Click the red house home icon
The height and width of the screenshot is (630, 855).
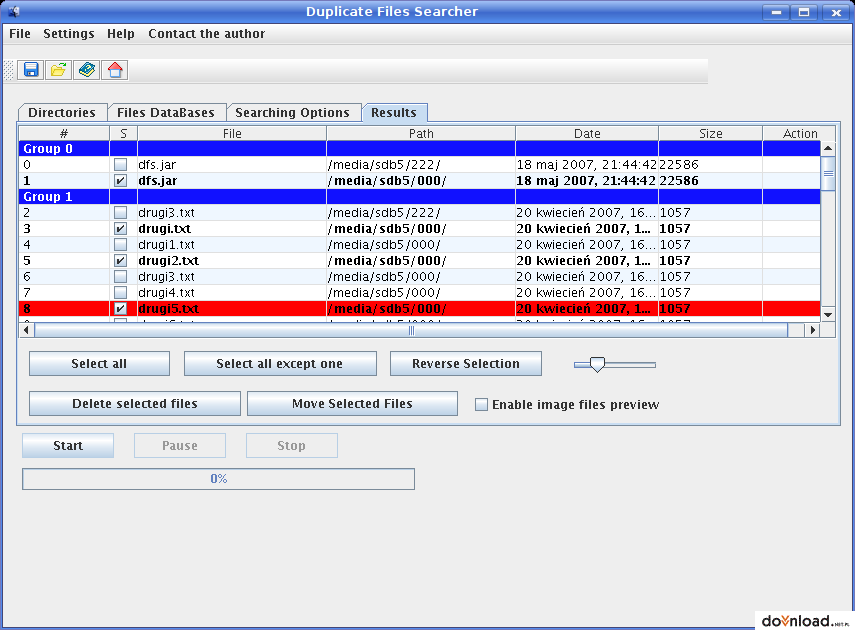pyautogui.click(x=115, y=70)
